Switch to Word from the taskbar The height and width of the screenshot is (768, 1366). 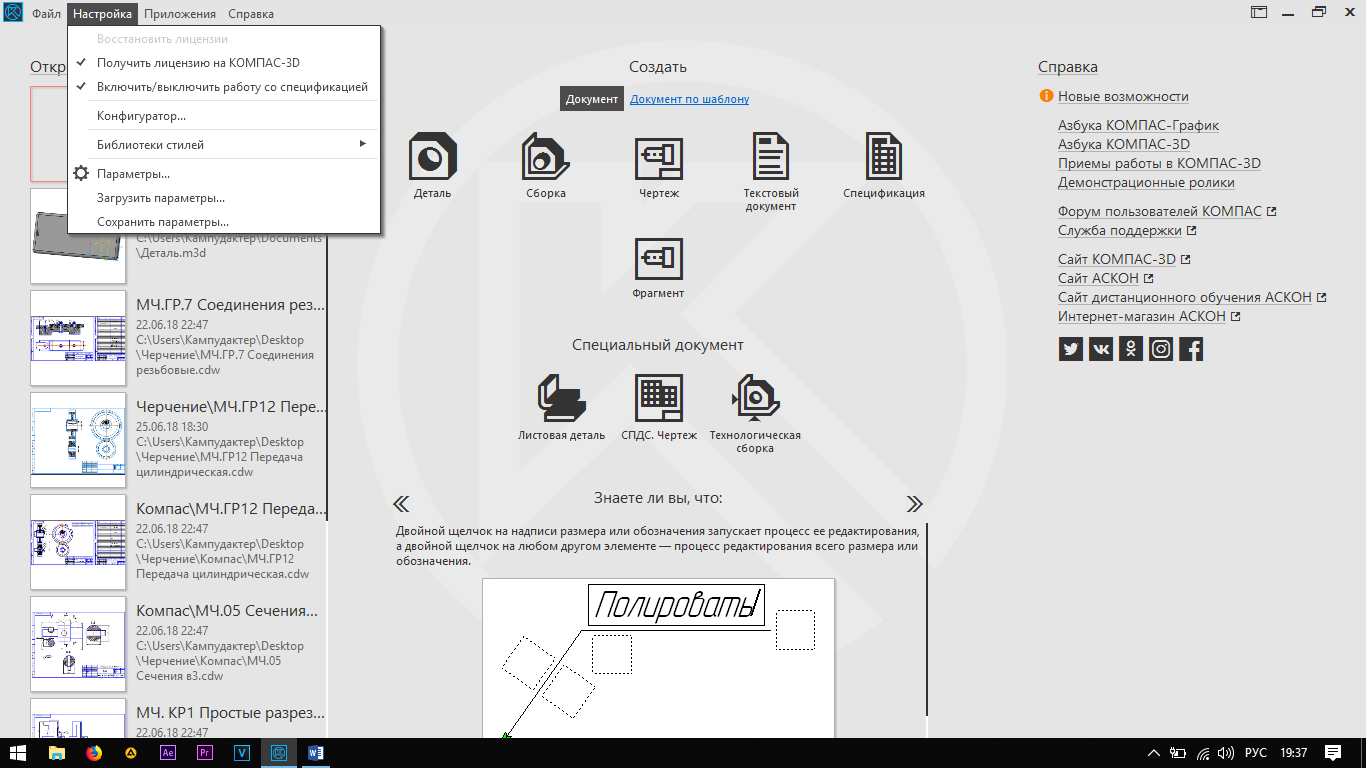pyautogui.click(x=316, y=753)
